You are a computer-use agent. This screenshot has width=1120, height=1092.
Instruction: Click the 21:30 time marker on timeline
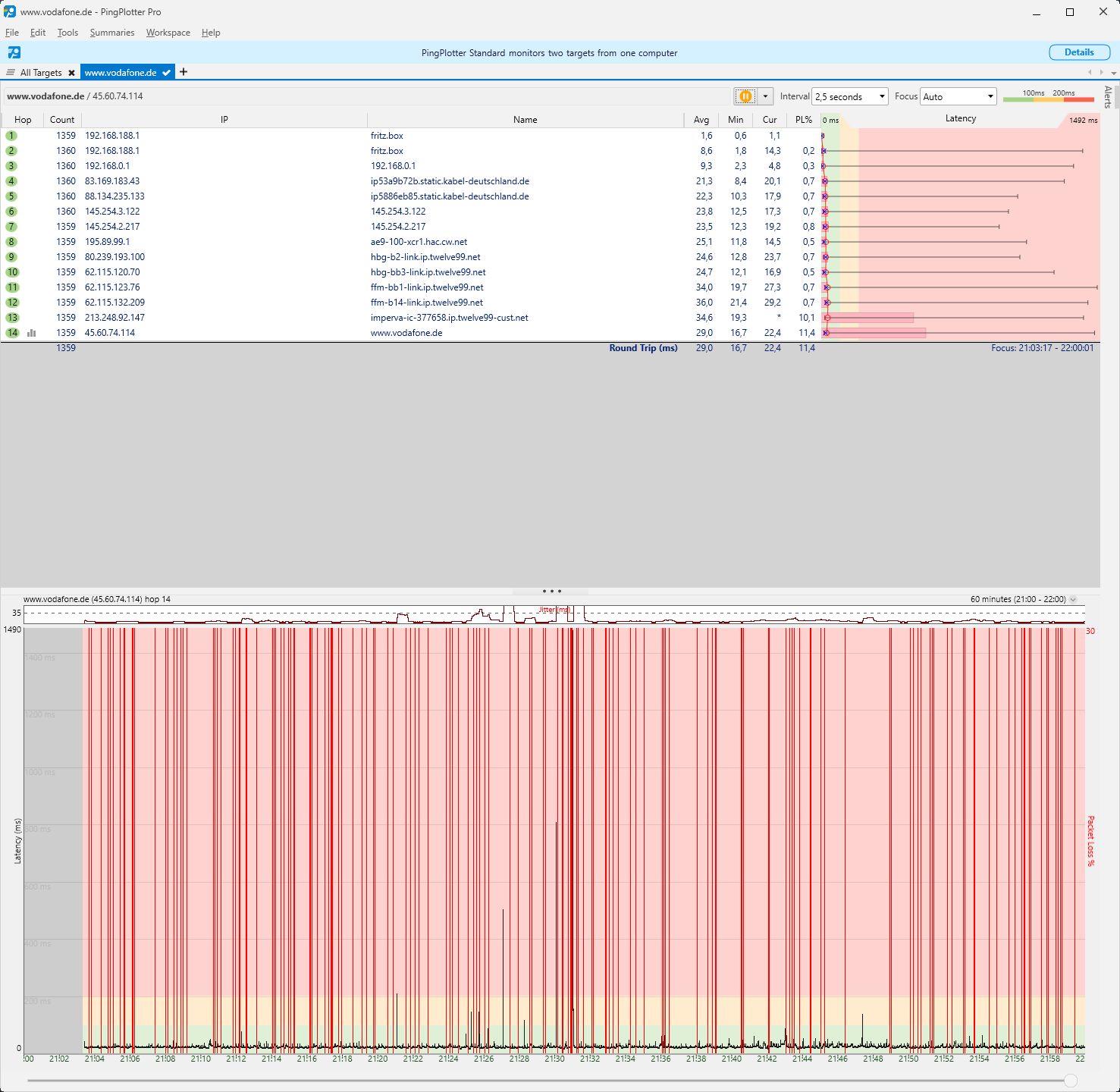click(554, 1059)
